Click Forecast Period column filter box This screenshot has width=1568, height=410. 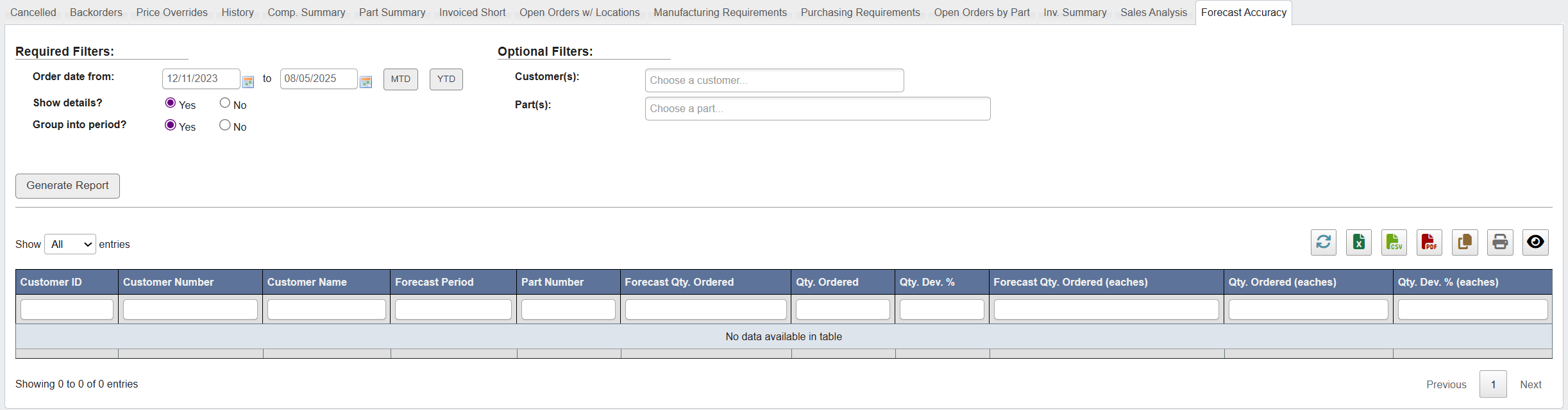coord(453,309)
